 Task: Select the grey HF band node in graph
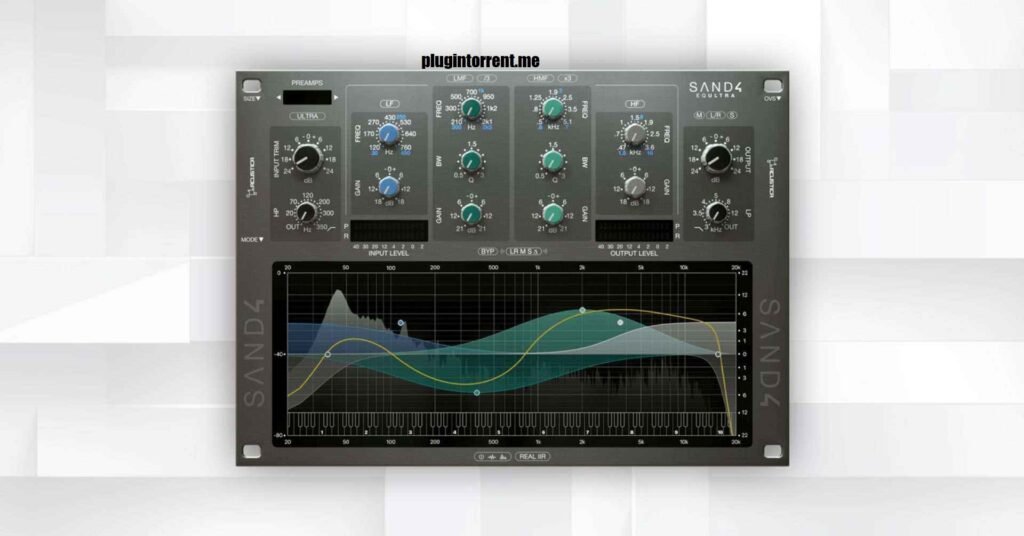coord(620,323)
